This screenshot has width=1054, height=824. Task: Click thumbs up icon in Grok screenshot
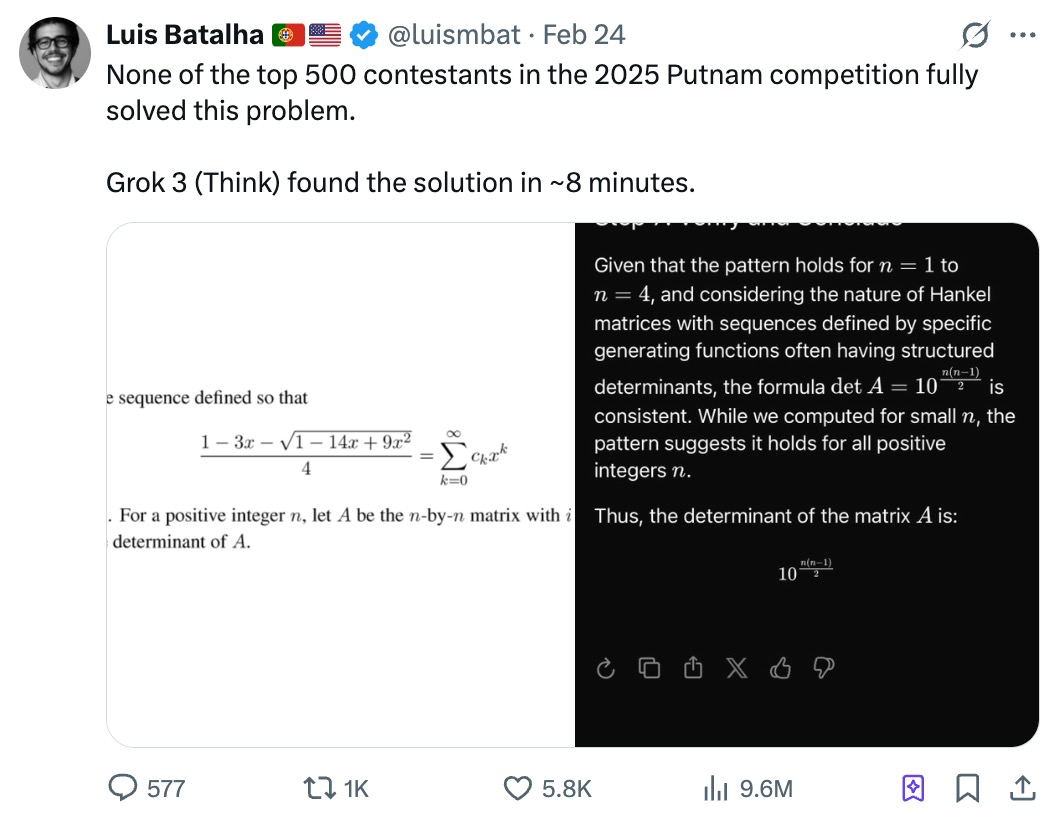(780, 668)
